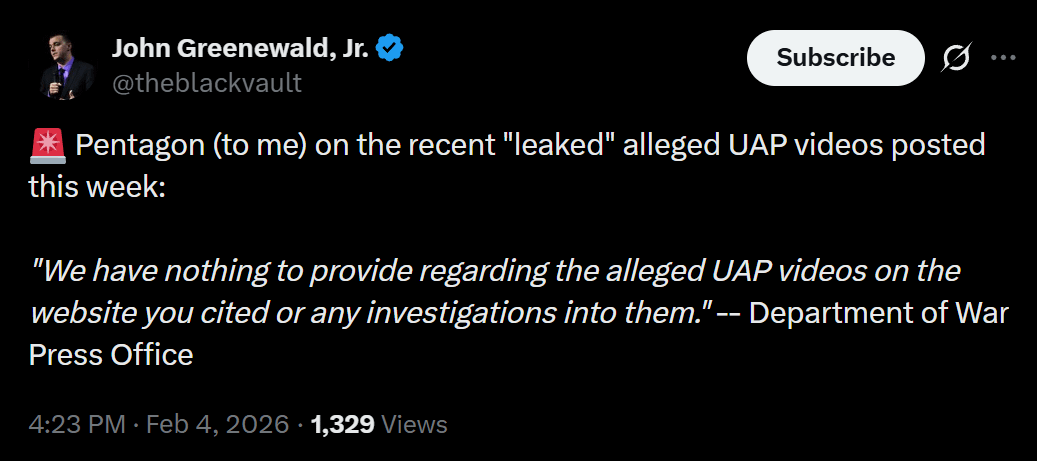
Task: Click "Department of War" text
Action: pyautogui.click(x=878, y=312)
